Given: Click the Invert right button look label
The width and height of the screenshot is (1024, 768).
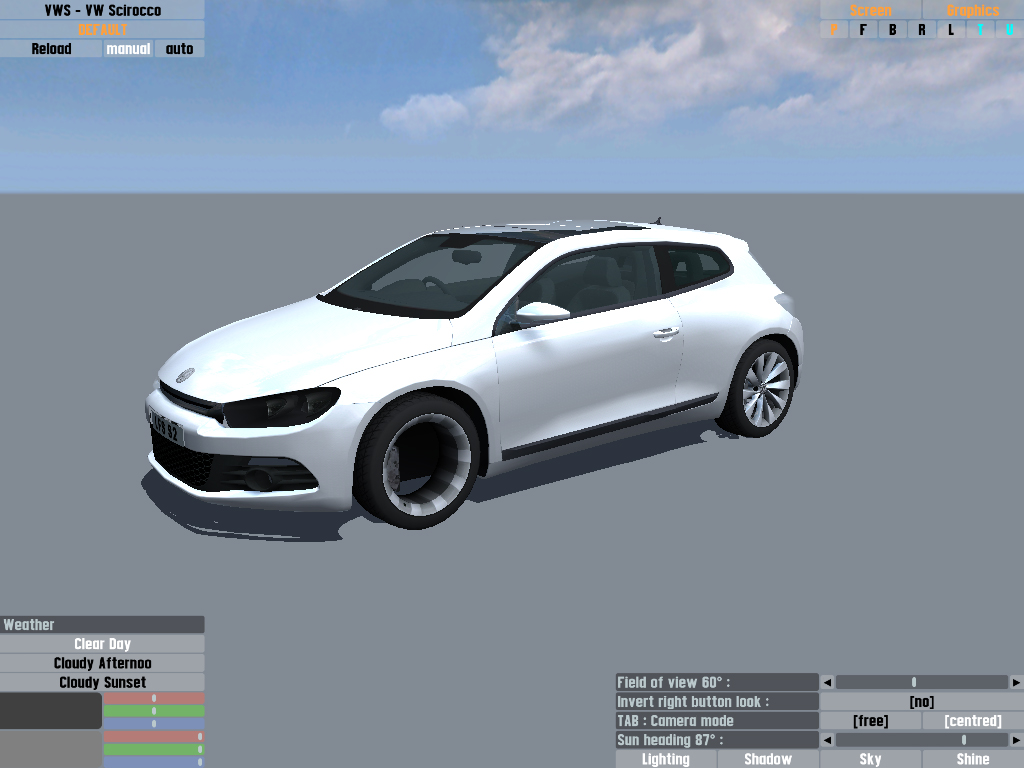Looking at the screenshot, I should (x=716, y=701).
